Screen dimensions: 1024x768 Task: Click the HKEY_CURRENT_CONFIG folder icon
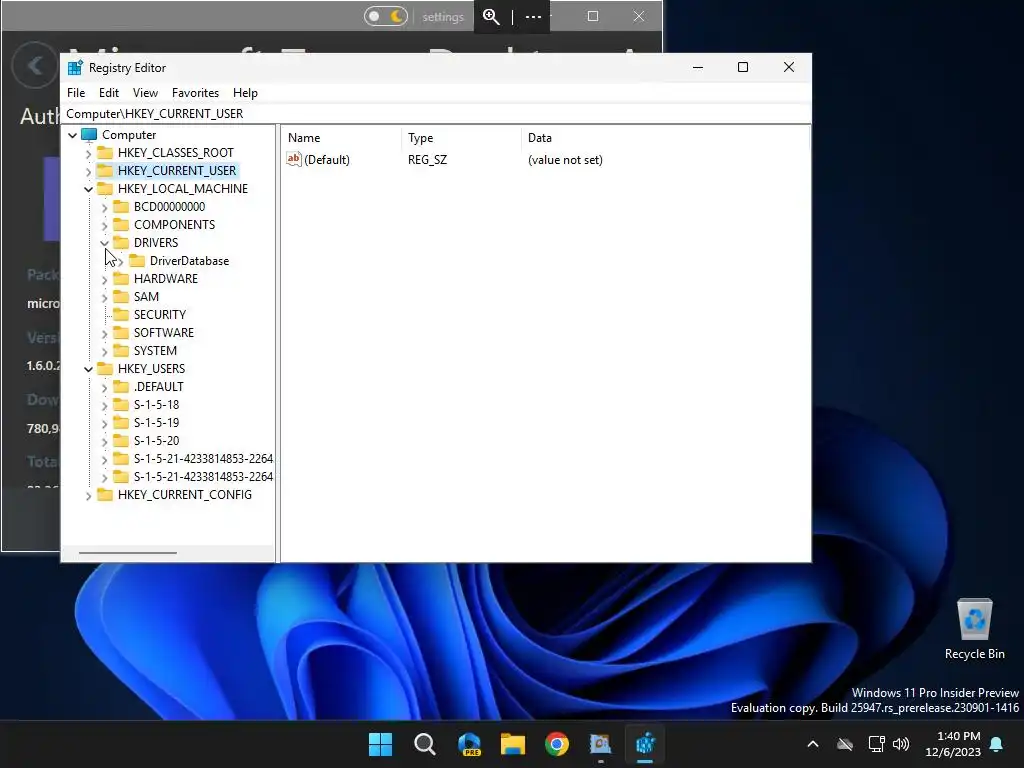[104, 494]
